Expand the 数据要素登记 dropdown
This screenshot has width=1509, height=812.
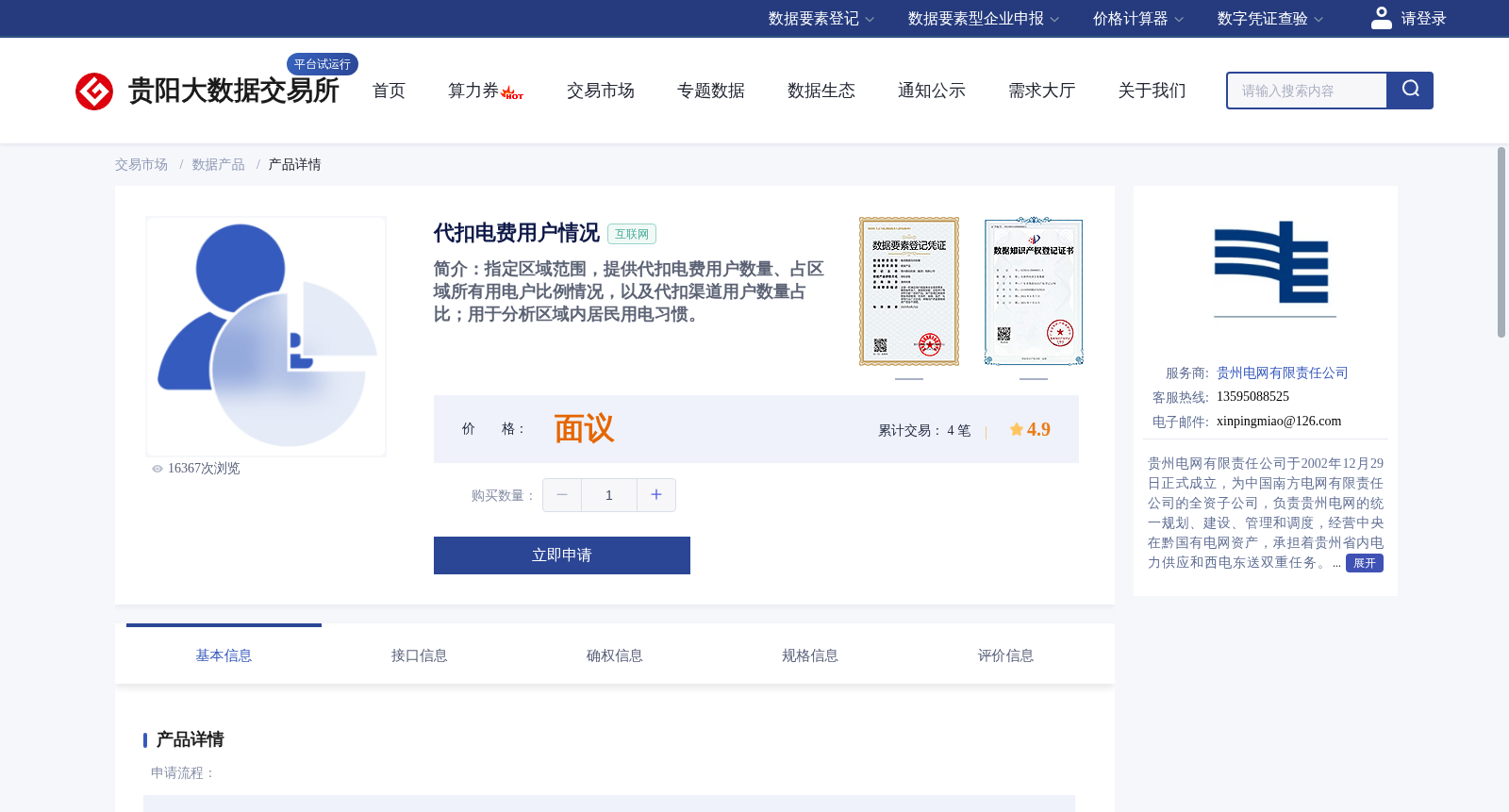(821, 19)
